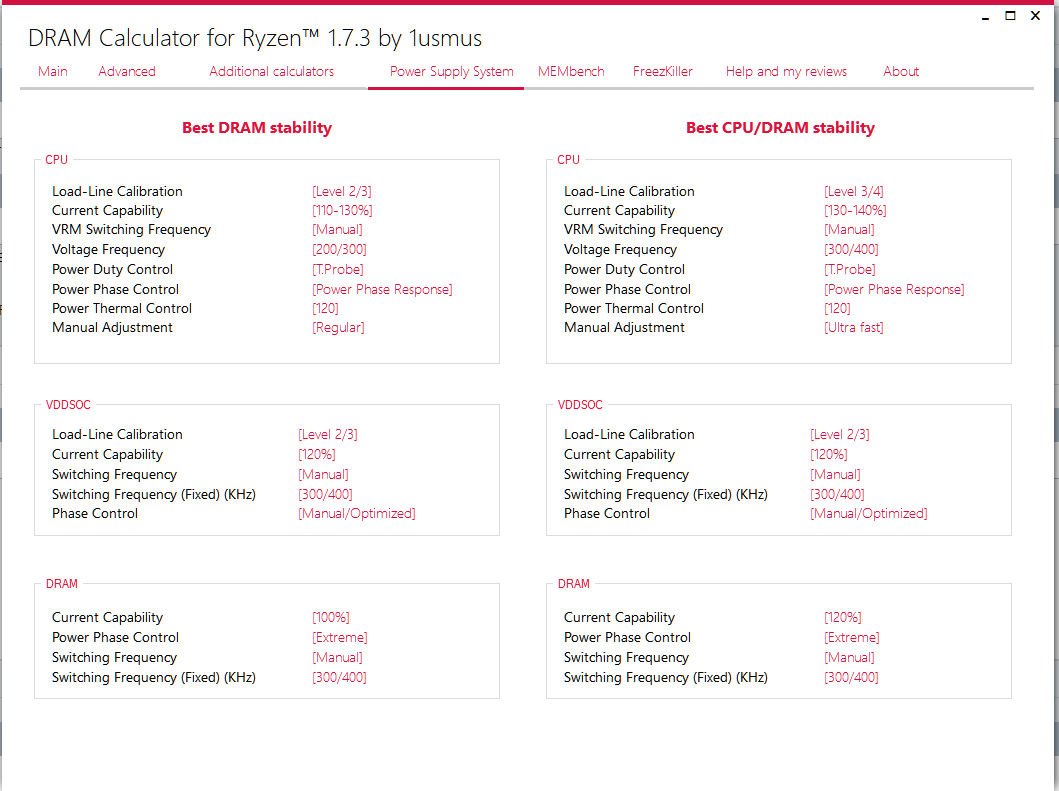Click Manual Adjustment value [Ultra fast]
This screenshot has width=1059, height=791.
pos(854,328)
